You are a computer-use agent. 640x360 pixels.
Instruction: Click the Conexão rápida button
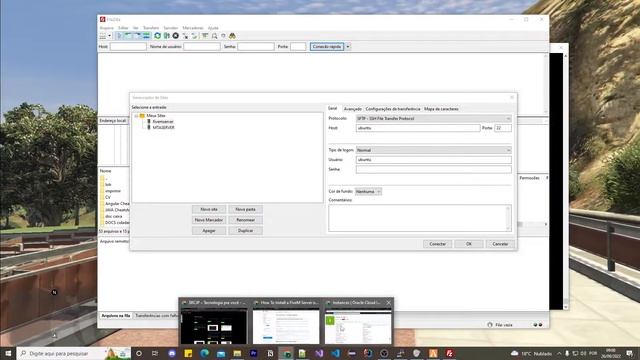coord(327,47)
